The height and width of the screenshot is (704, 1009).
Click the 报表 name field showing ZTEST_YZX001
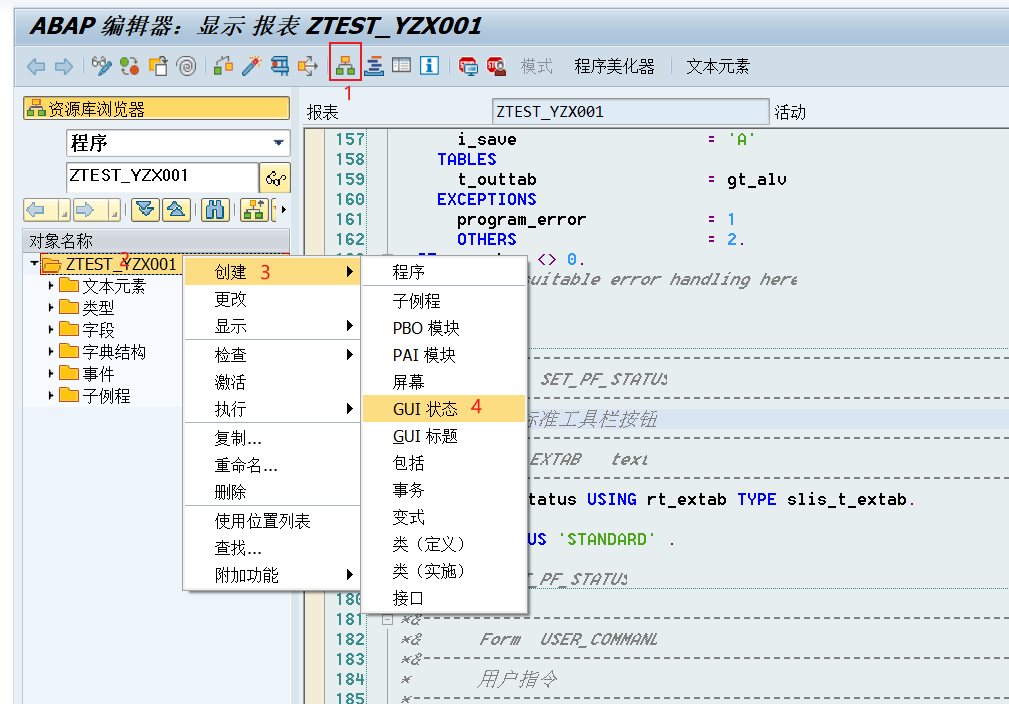pyautogui.click(x=628, y=110)
